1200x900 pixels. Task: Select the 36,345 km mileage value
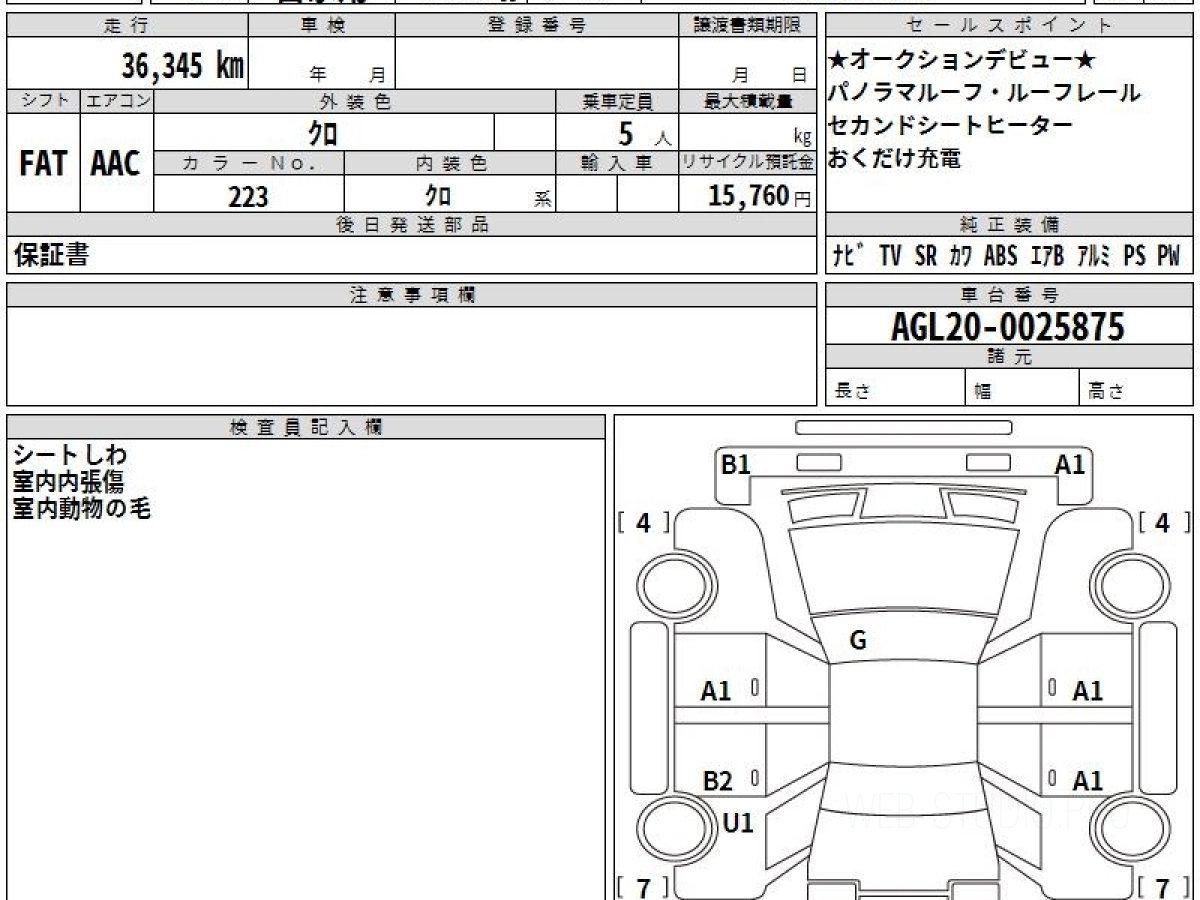point(183,66)
